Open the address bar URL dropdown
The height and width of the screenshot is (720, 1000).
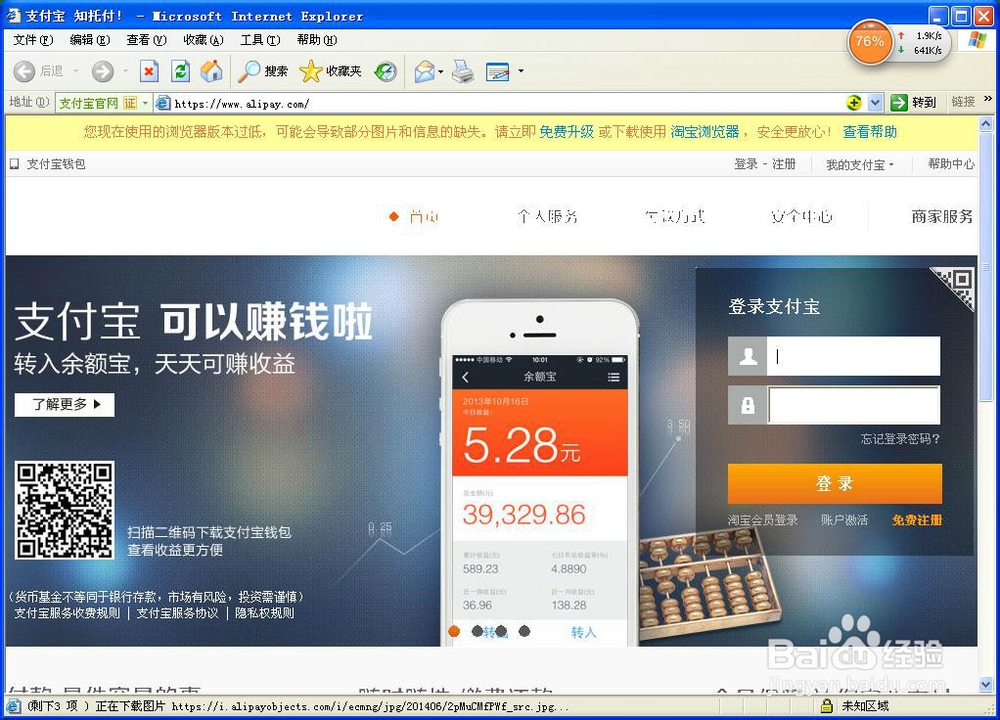tap(875, 102)
